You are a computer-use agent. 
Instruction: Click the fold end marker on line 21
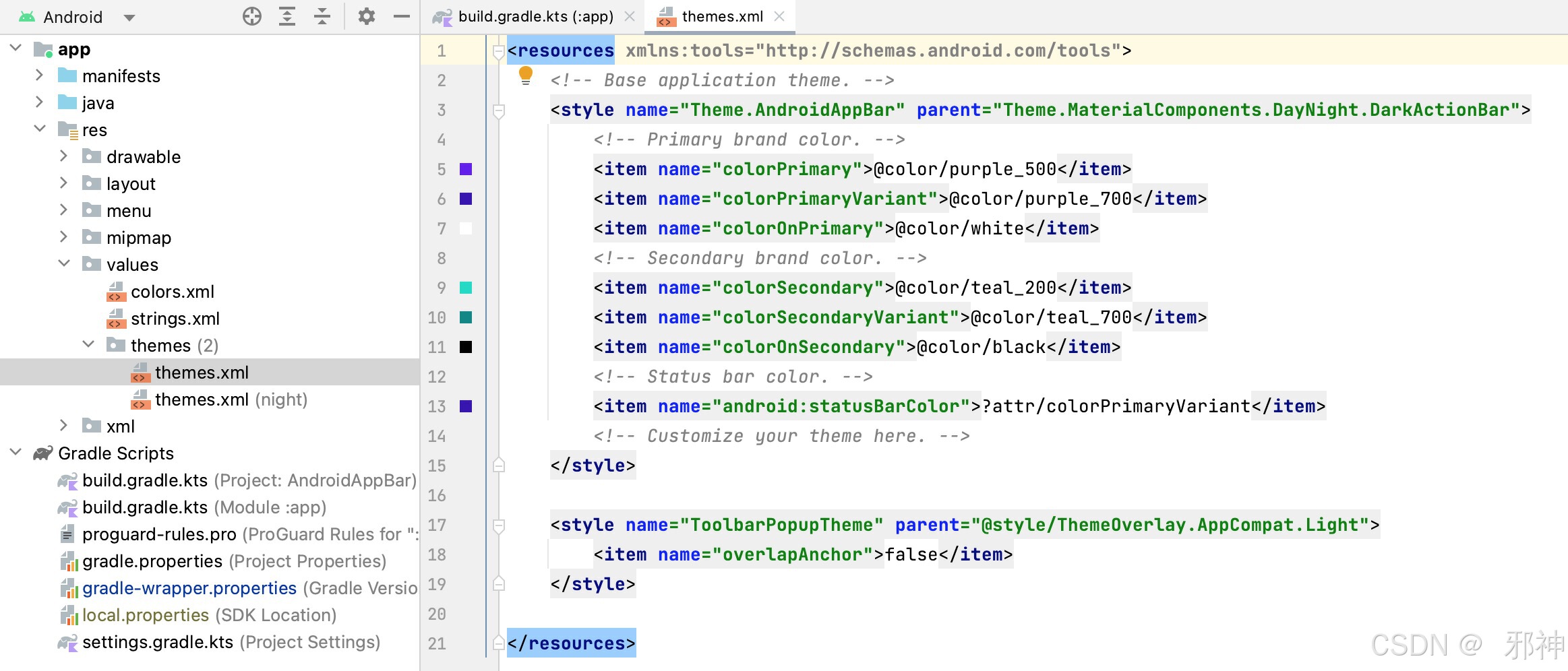pyautogui.click(x=499, y=643)
